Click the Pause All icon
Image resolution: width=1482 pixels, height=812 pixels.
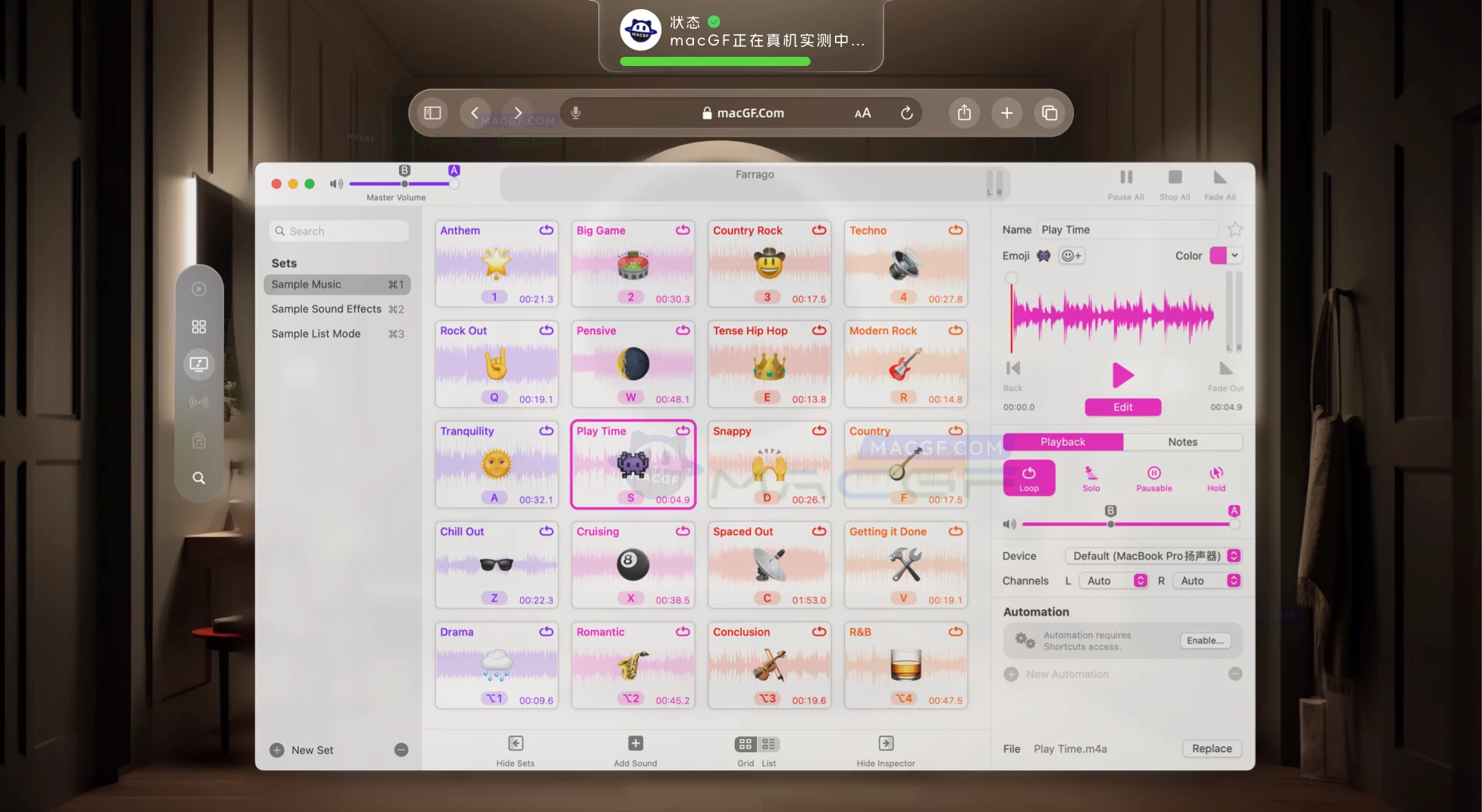click(x=1126, y=178)
